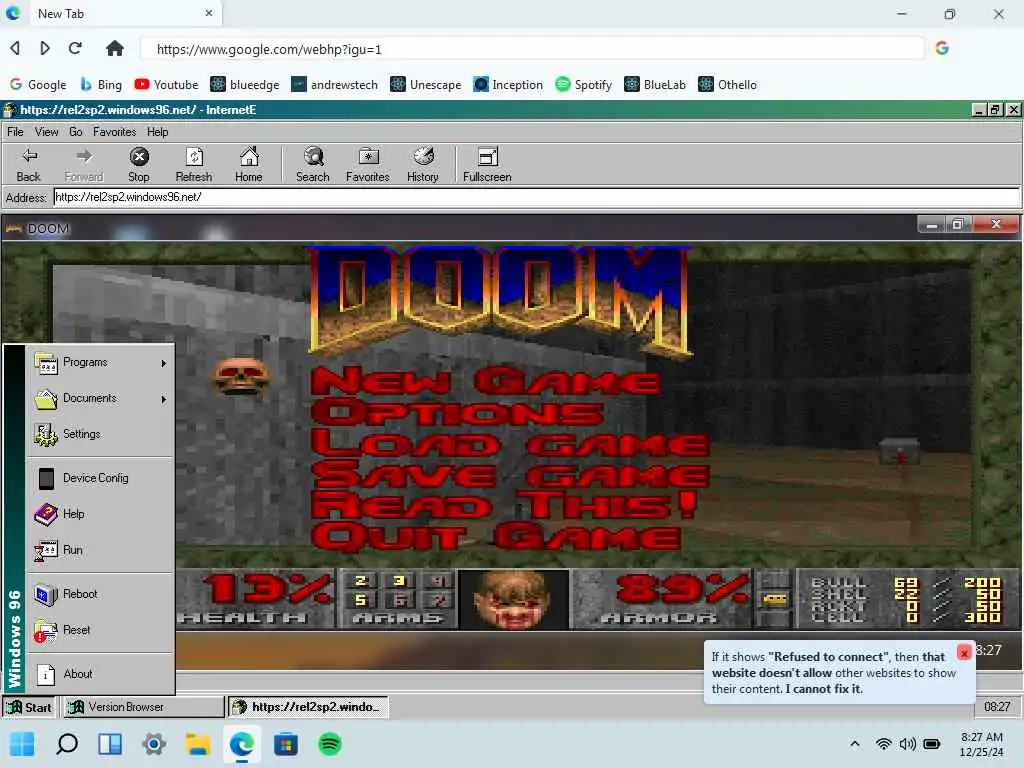Open the Othello bookmark
1024x768 pixels.
728,85
